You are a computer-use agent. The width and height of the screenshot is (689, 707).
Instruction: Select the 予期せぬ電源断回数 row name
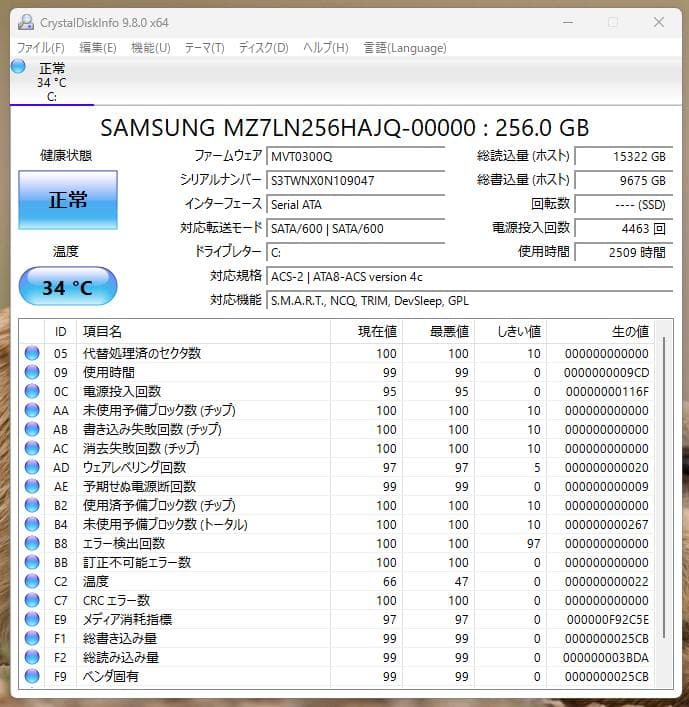tap(139, 486)
